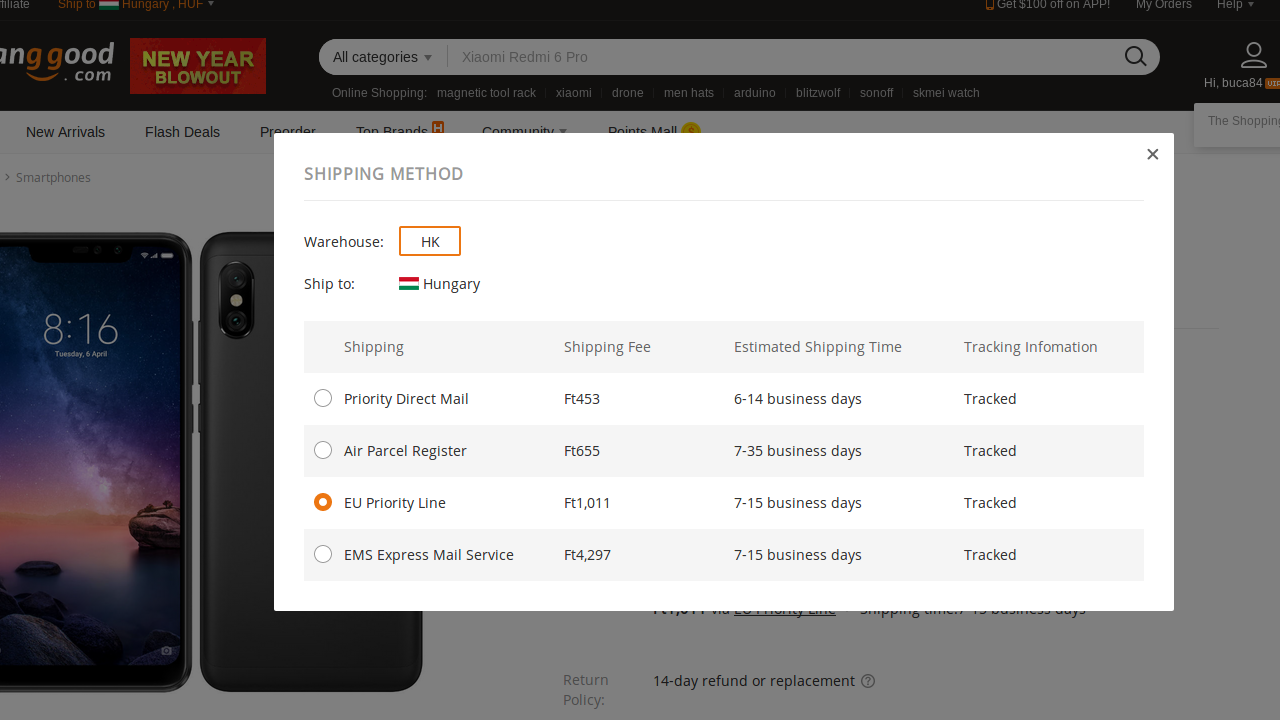Click the Return Policy help question icon
Viewport: 1280px width, 720px height.
pos(868,681)
